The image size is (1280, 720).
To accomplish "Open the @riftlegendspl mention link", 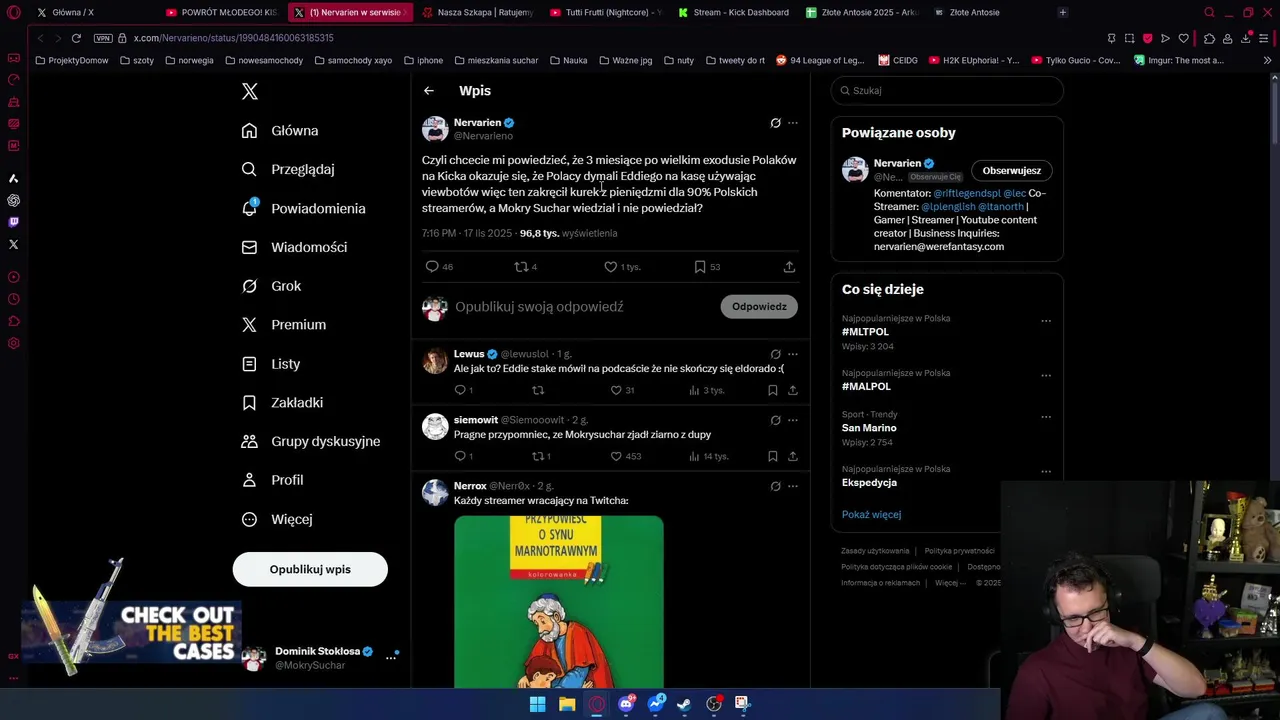I will [x=967, y=193].
